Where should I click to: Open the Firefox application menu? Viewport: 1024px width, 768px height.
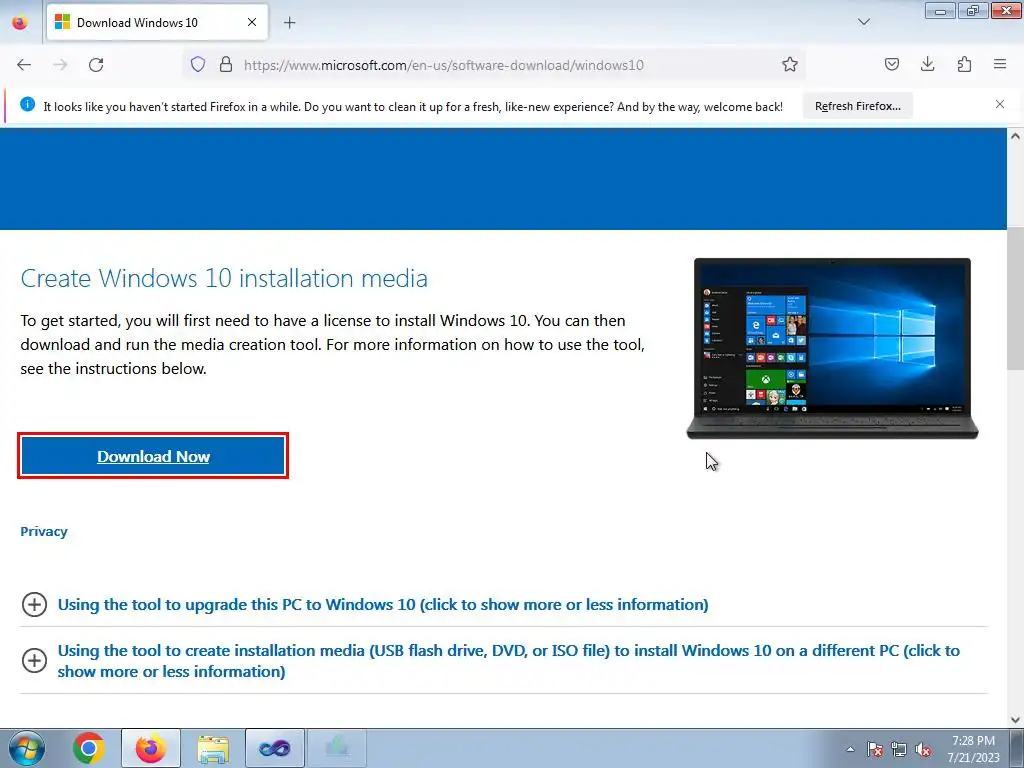[x=1000, y=65]
